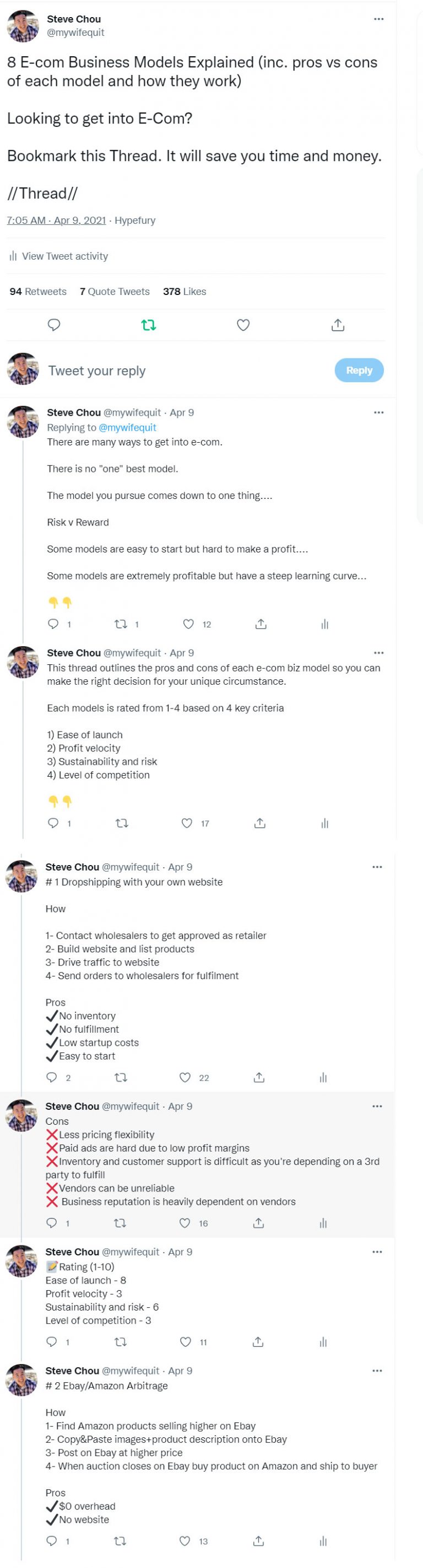Reply to the main thread tweet

[x=54, y=324]
